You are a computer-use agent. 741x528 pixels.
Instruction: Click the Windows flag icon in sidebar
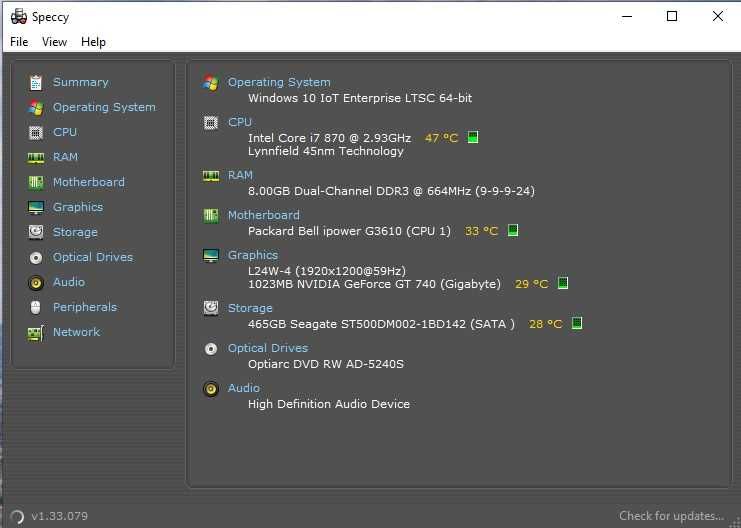(x=36, y=108)
